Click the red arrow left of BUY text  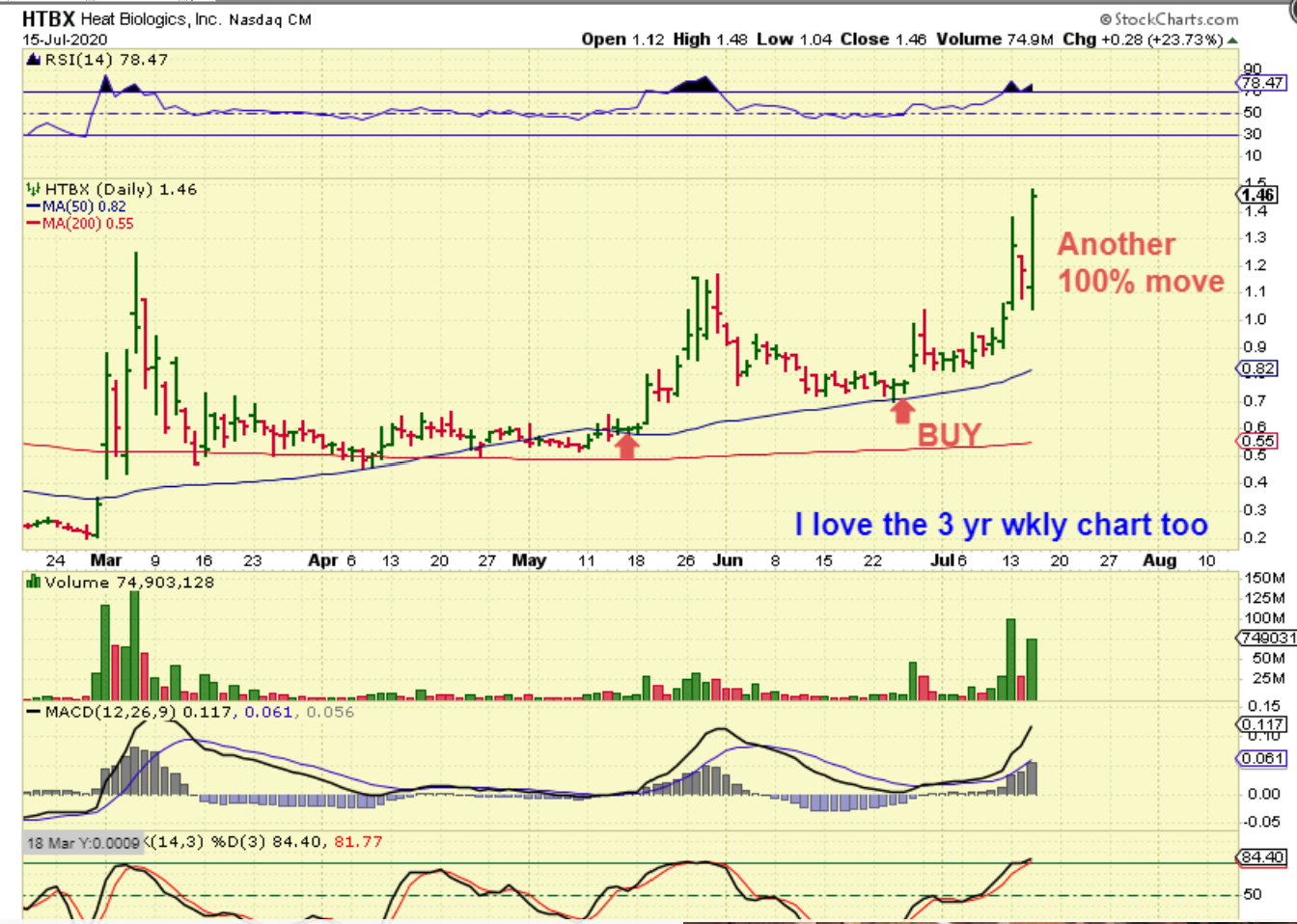(x=901, y=412)
